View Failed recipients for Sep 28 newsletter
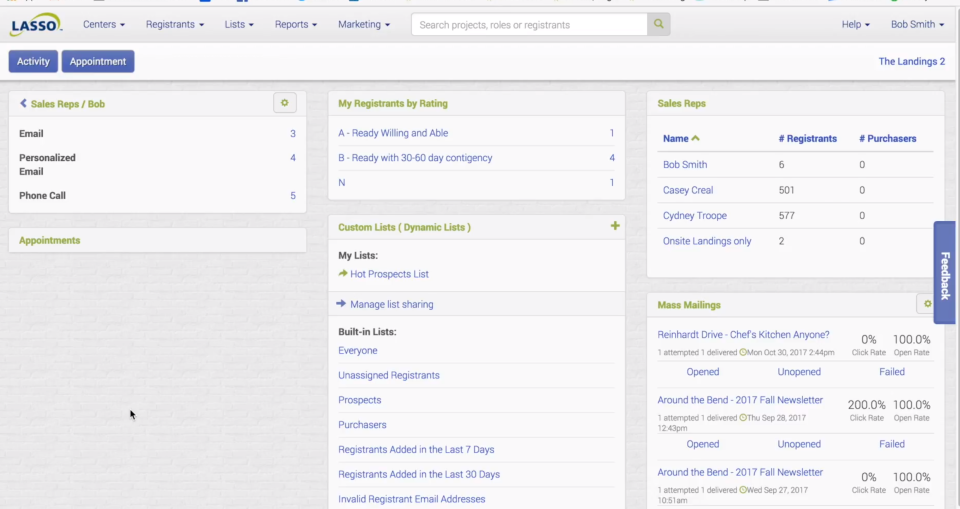960x509 pixels. click(x=891, y=444)
